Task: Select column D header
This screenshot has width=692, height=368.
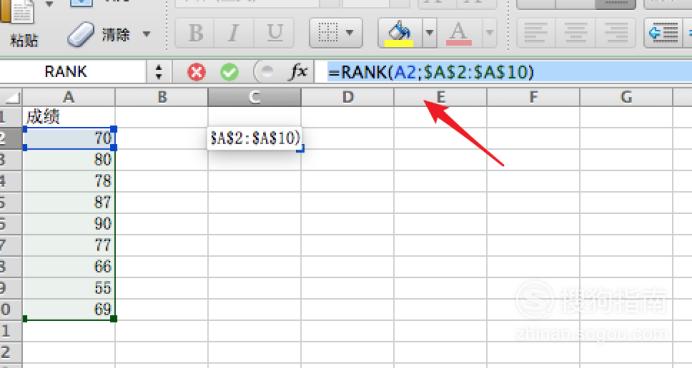Action: pos(347,97)
